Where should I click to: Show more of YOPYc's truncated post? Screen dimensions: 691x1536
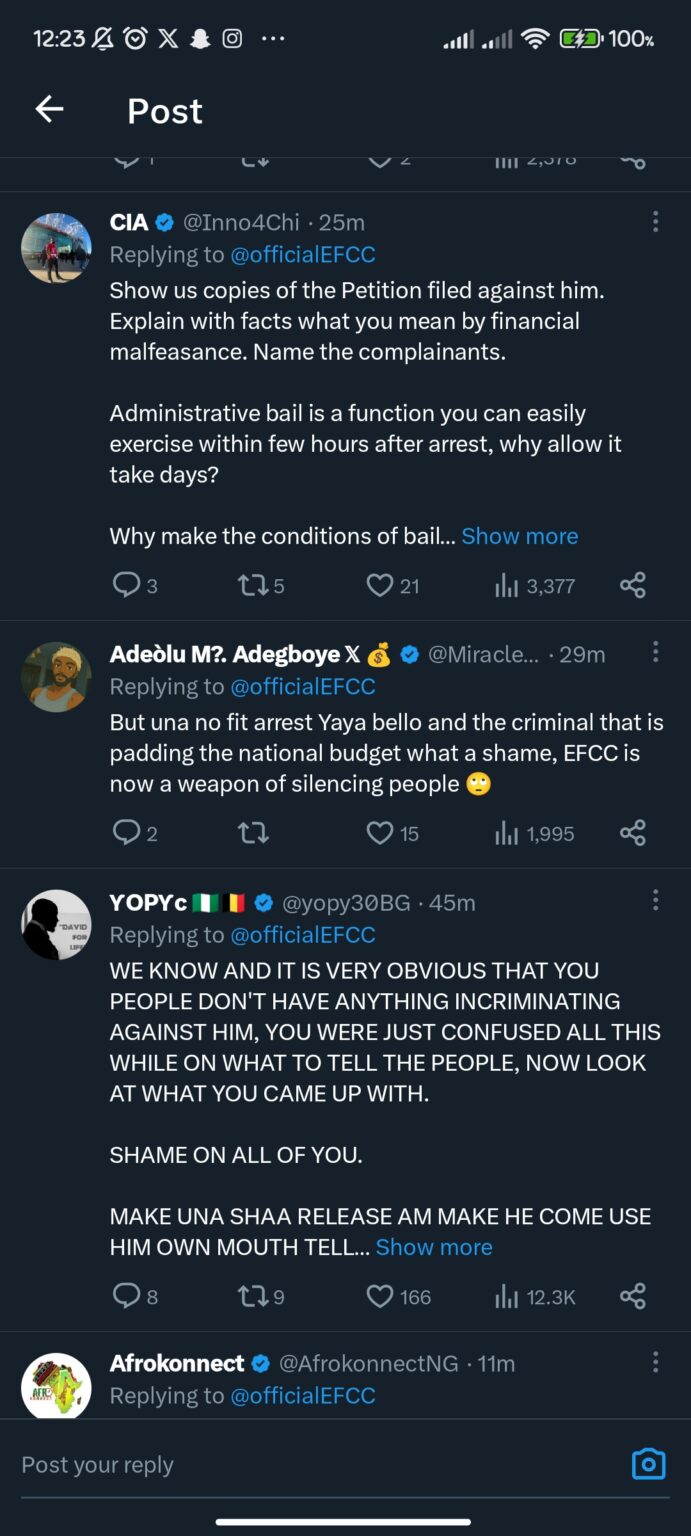coord(434,1247)
